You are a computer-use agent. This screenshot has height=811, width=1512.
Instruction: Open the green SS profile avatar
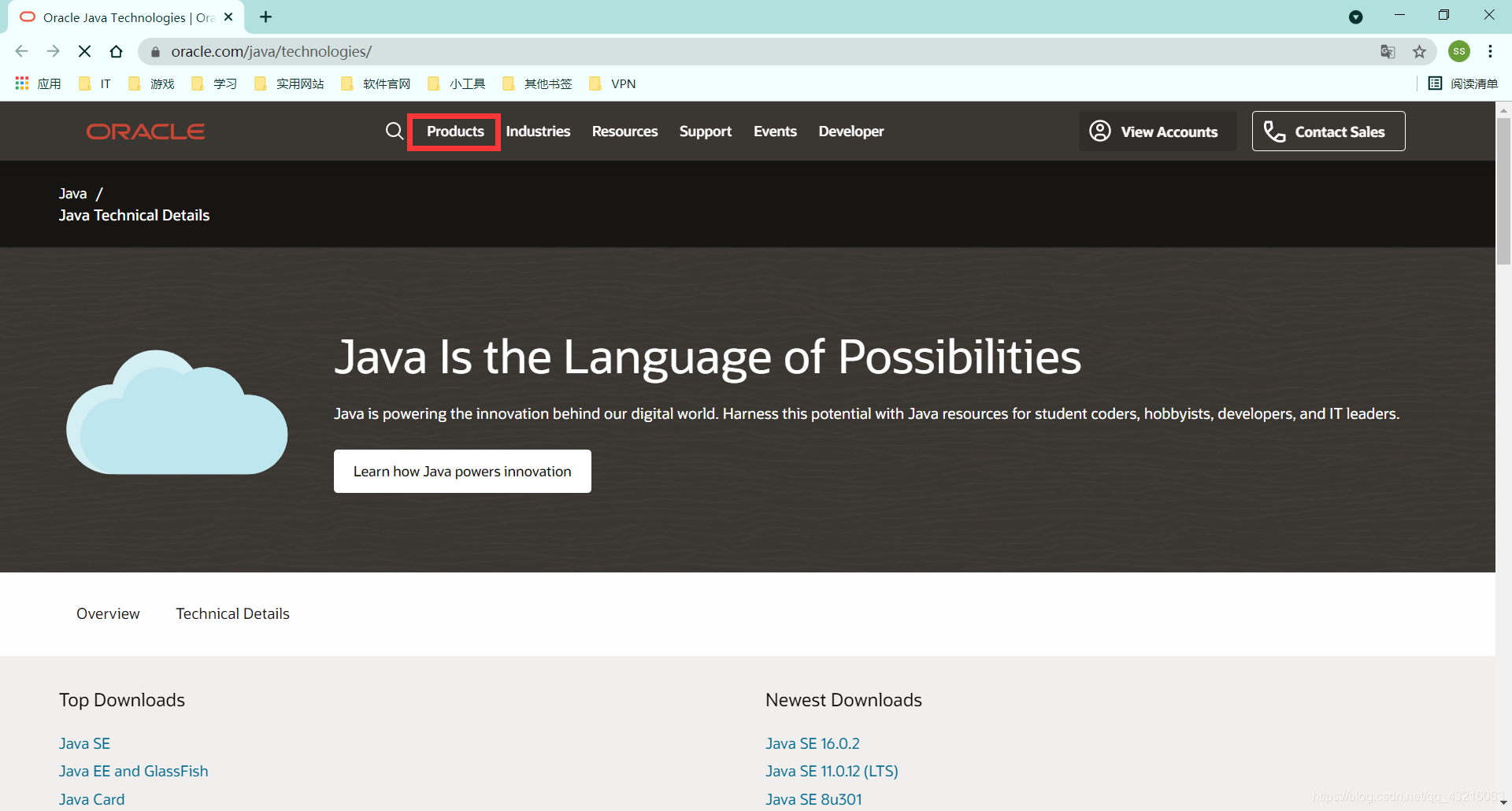pyautogui.click(x=1459, y=51)
